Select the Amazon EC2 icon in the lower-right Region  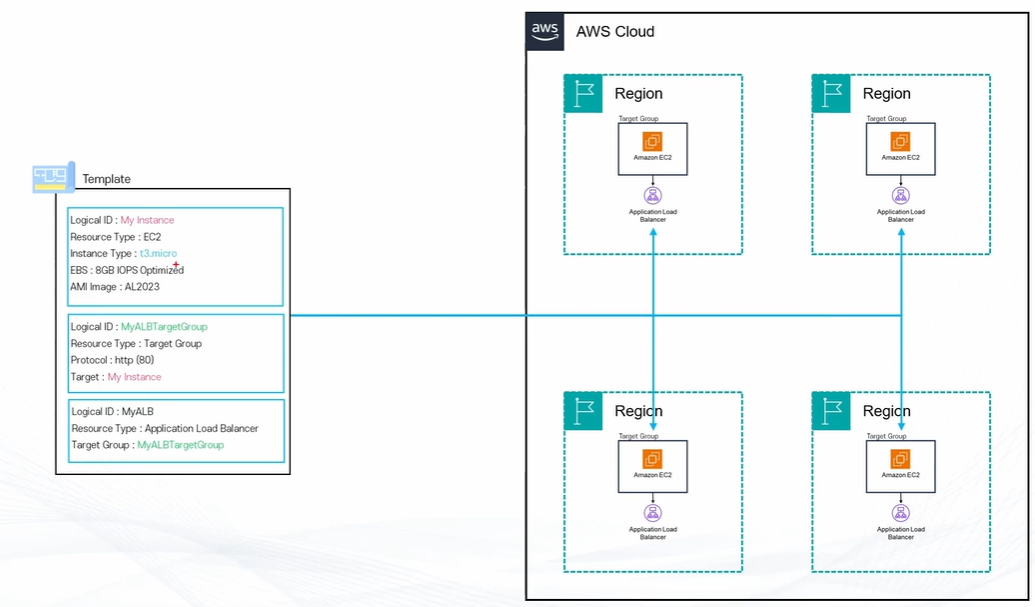[x=900, y=459]
